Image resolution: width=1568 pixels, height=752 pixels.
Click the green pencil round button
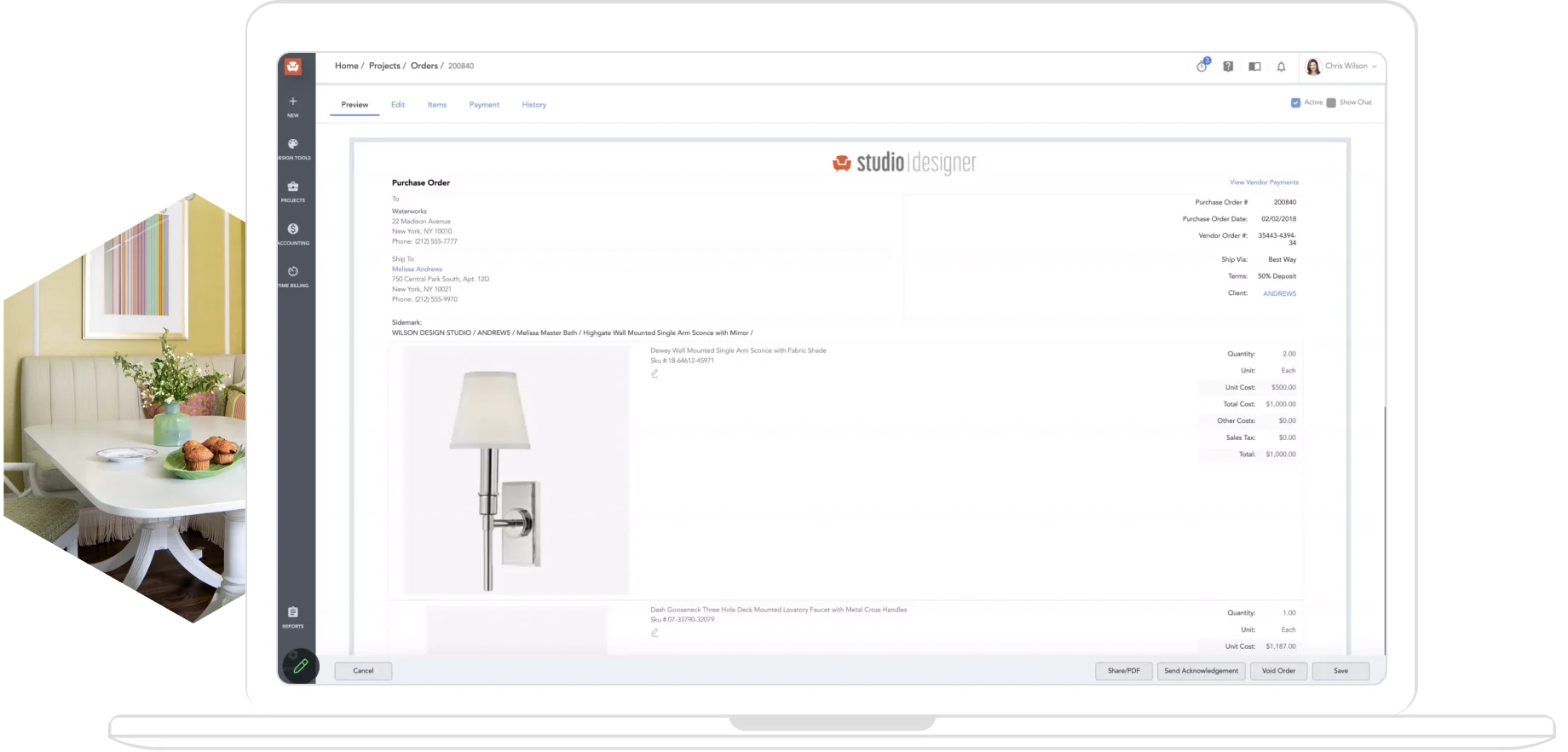click(300, 666)
